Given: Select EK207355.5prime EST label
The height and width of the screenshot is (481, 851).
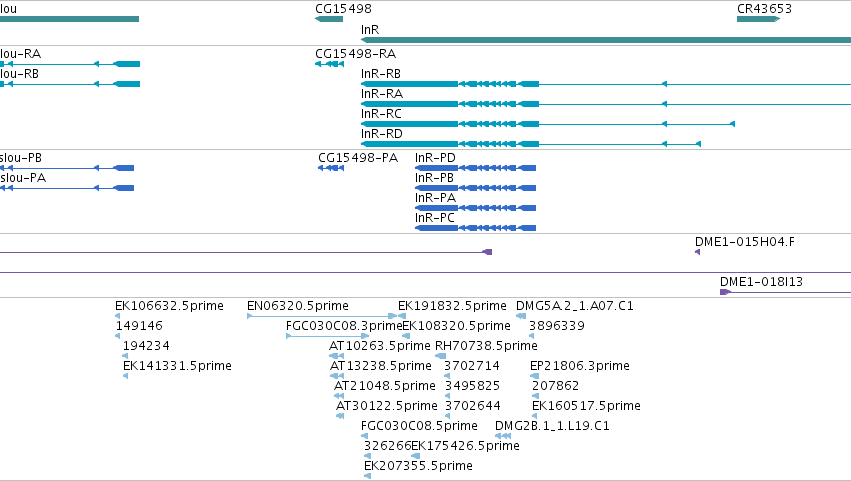Looking at the screenshot, I should point(418,466).
